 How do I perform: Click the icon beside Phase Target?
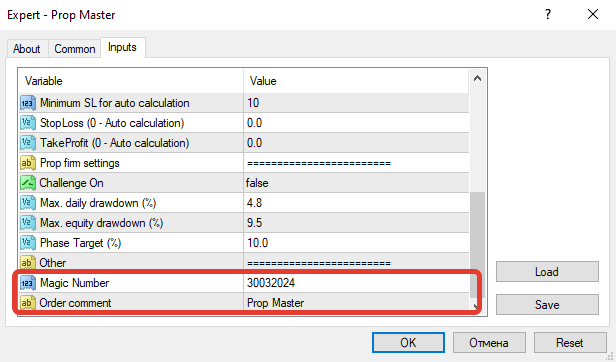click(x=28, y=243)
